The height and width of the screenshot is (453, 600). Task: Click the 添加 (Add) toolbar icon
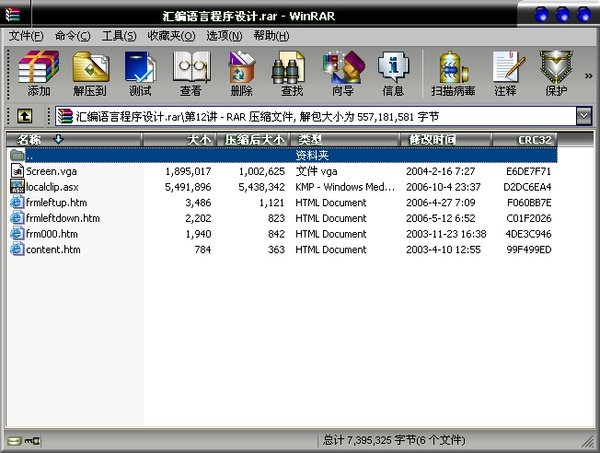point(39,72)
